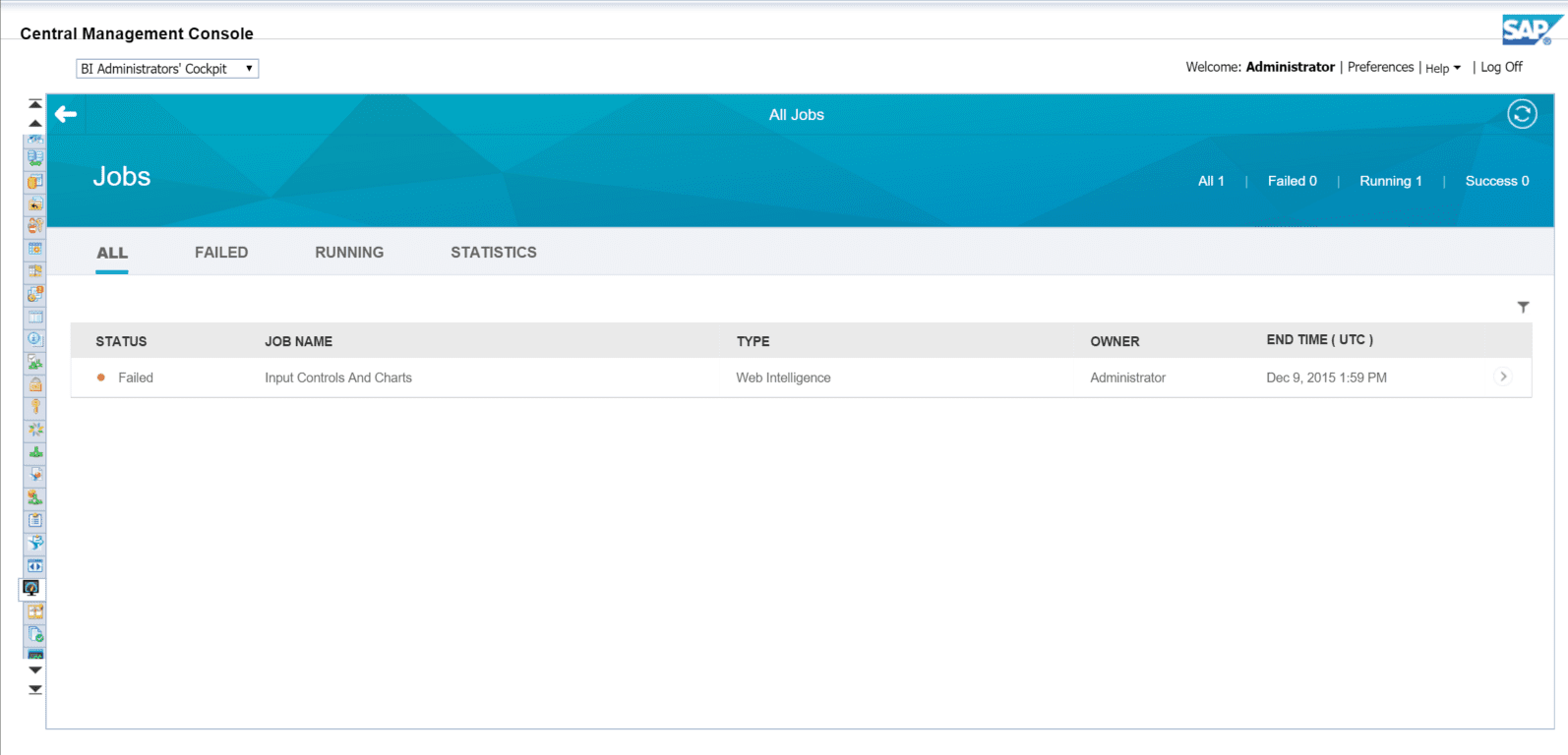Click end time 'Dec 9, 2015 1:59 PM'

(1326, 377)
